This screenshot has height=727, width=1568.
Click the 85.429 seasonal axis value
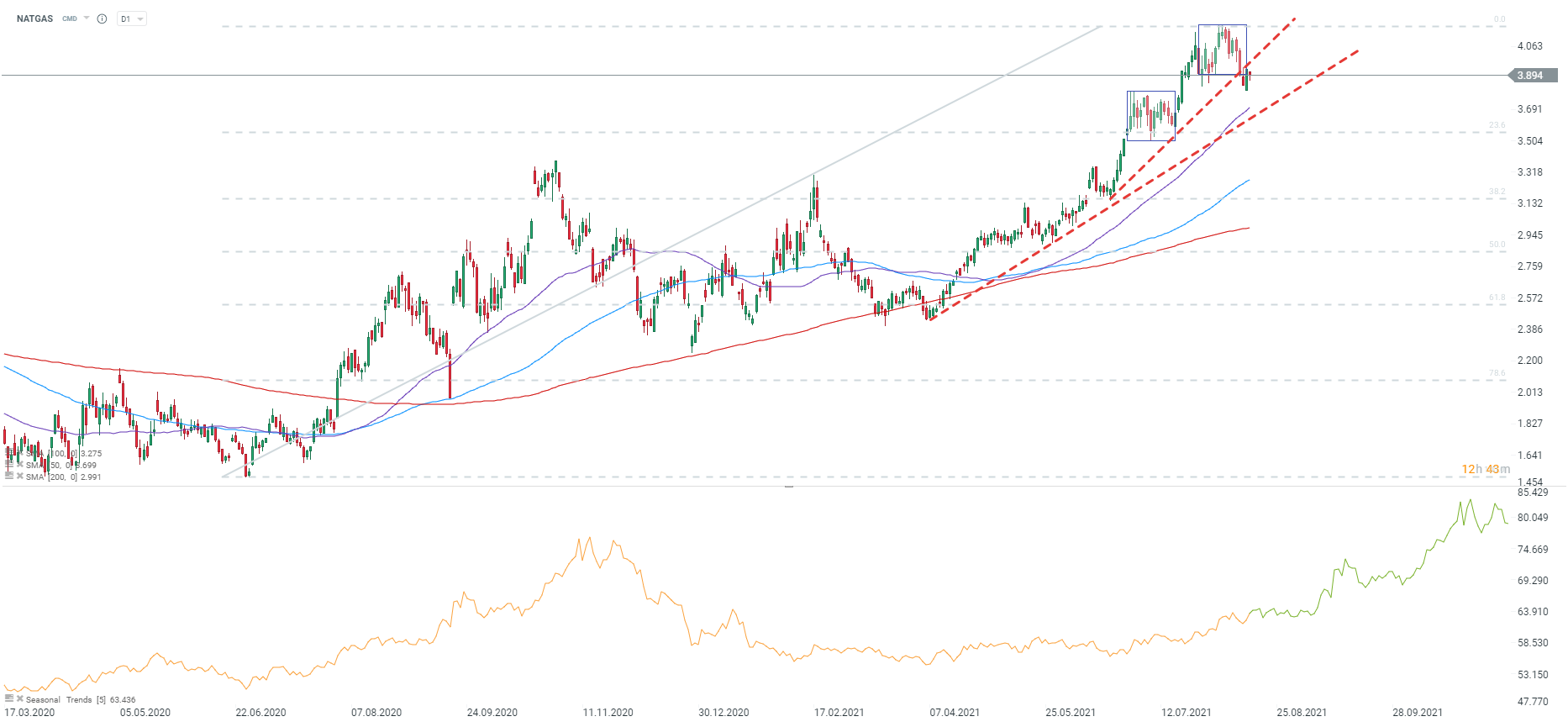(1533, 493)
